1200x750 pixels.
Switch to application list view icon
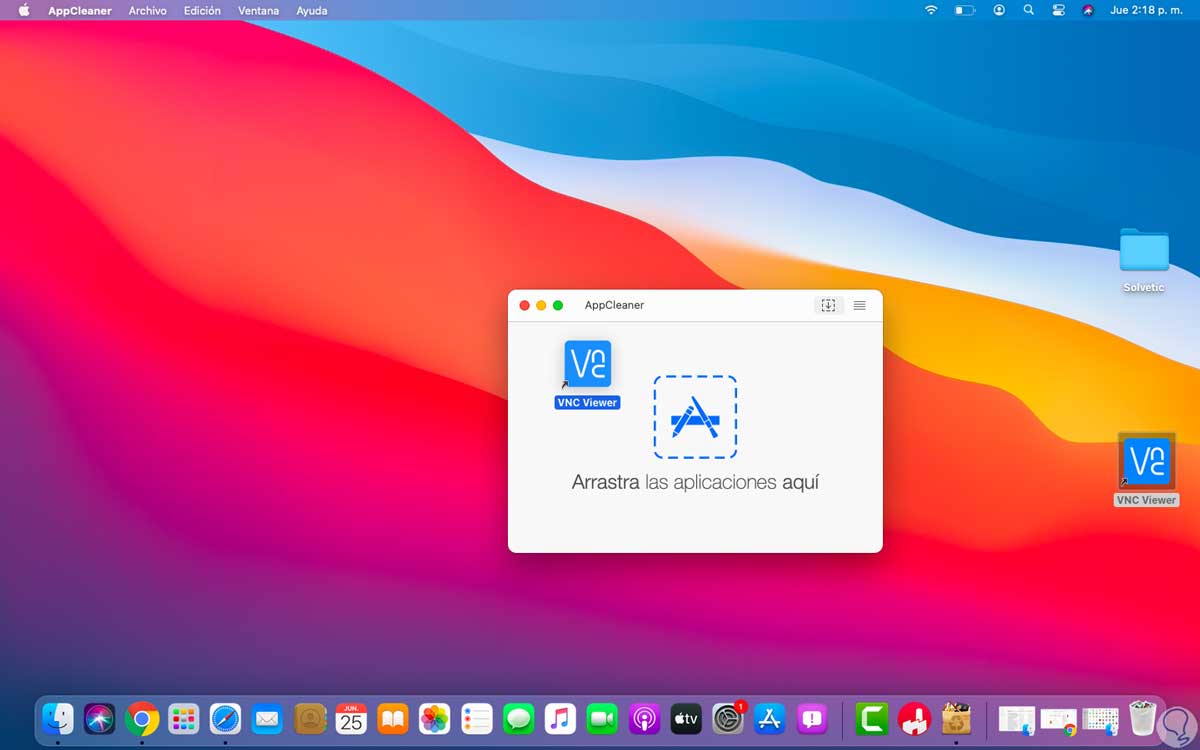[859, 305]
